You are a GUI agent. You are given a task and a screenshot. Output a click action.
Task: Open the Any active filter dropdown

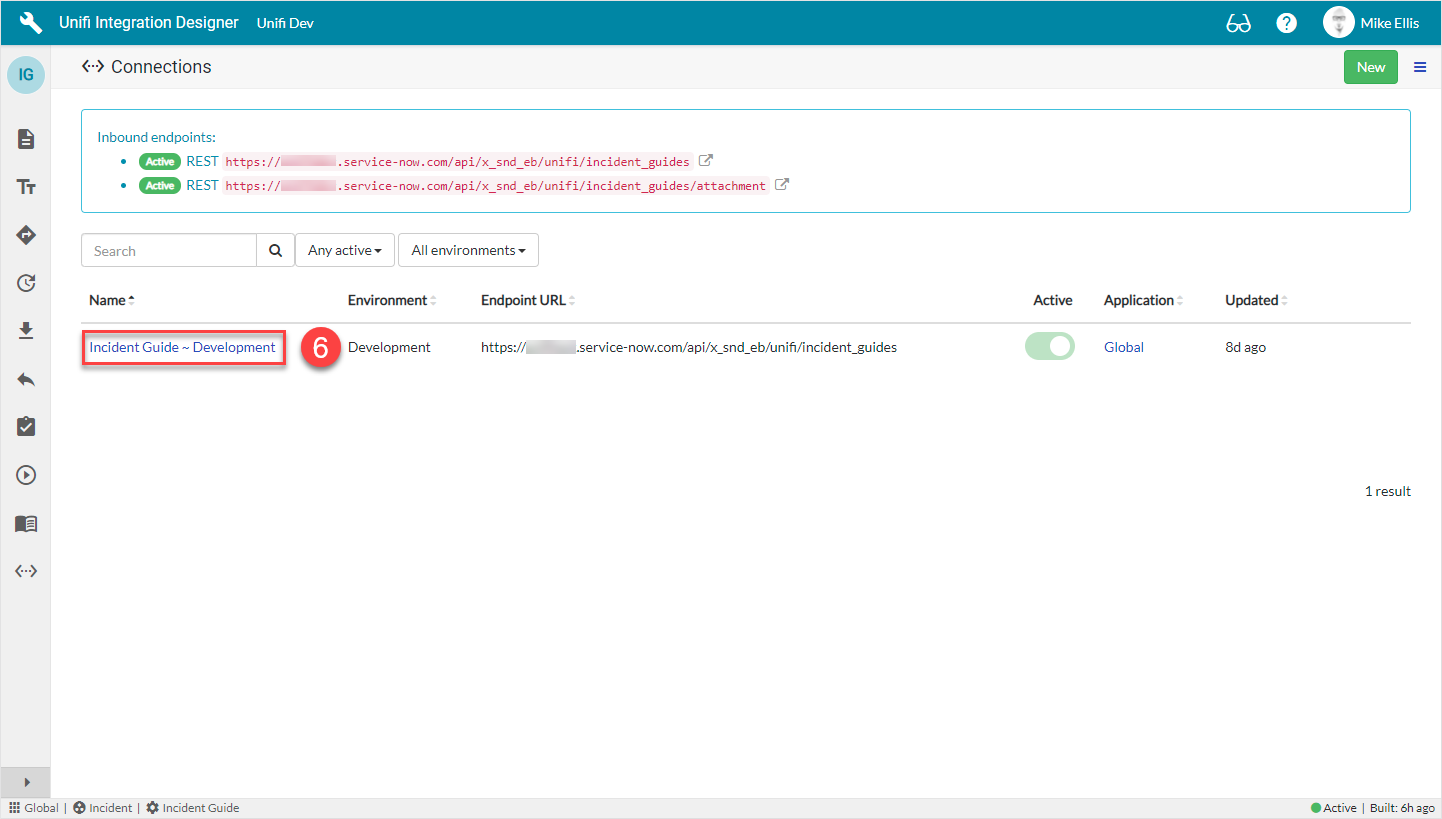[344, 250]
